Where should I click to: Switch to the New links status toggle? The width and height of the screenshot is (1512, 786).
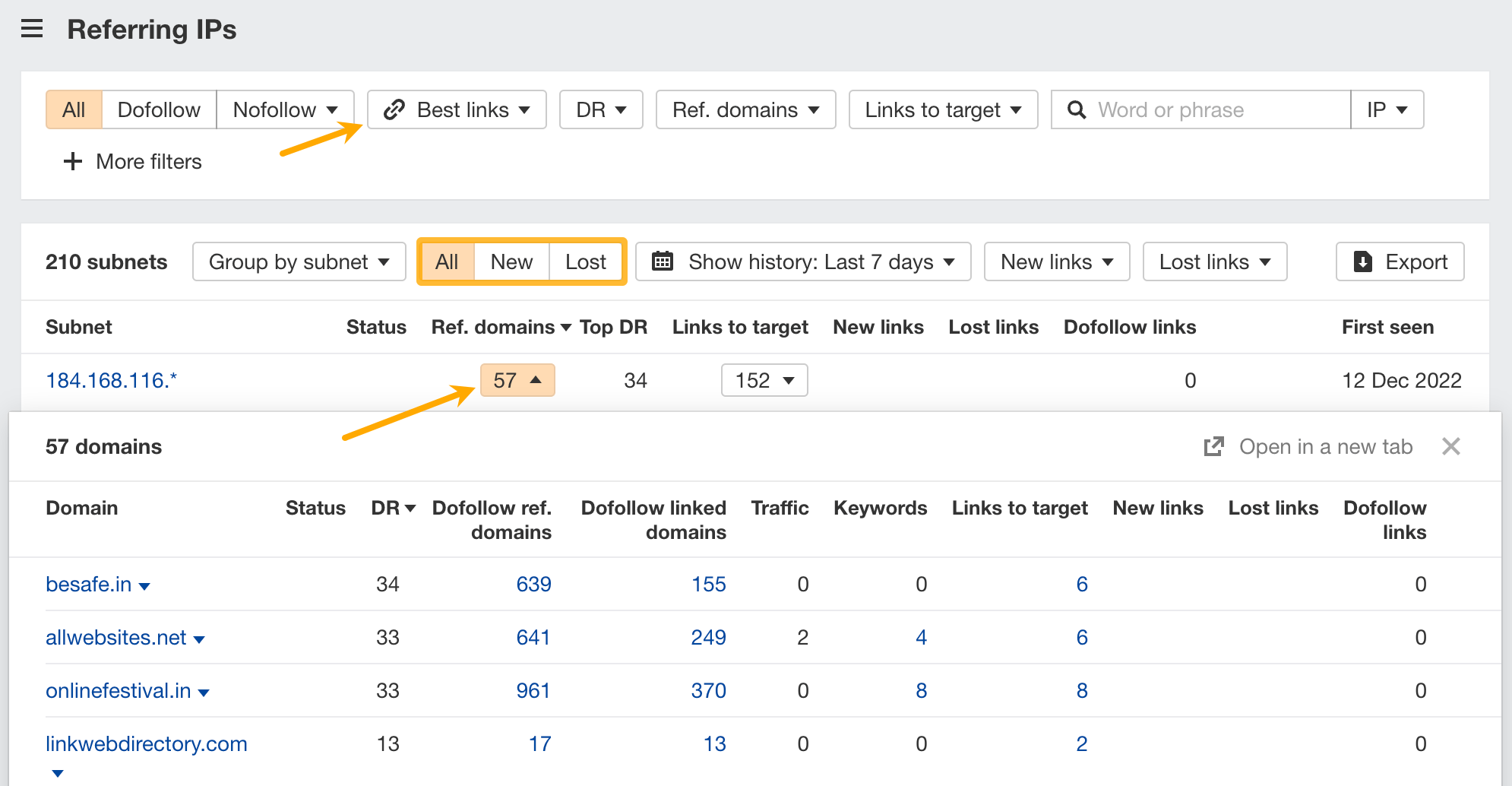(511, 262)
